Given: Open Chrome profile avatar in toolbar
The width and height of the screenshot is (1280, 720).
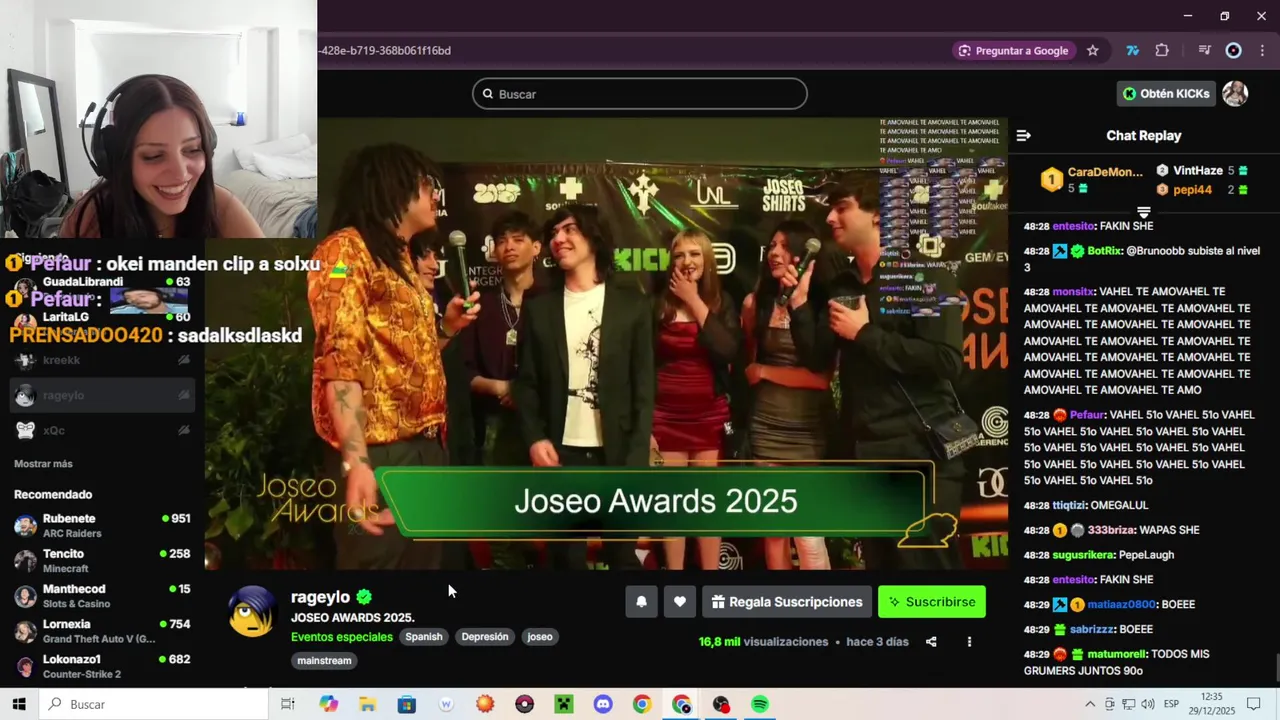Looking at the screenshot, I should point(1234,51).
